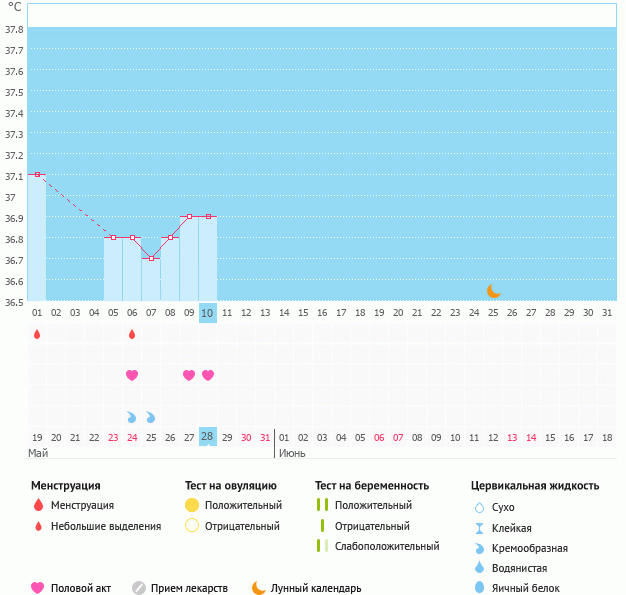
Task: Click the small red drop under cycle day 06
Action: (132, 334)
